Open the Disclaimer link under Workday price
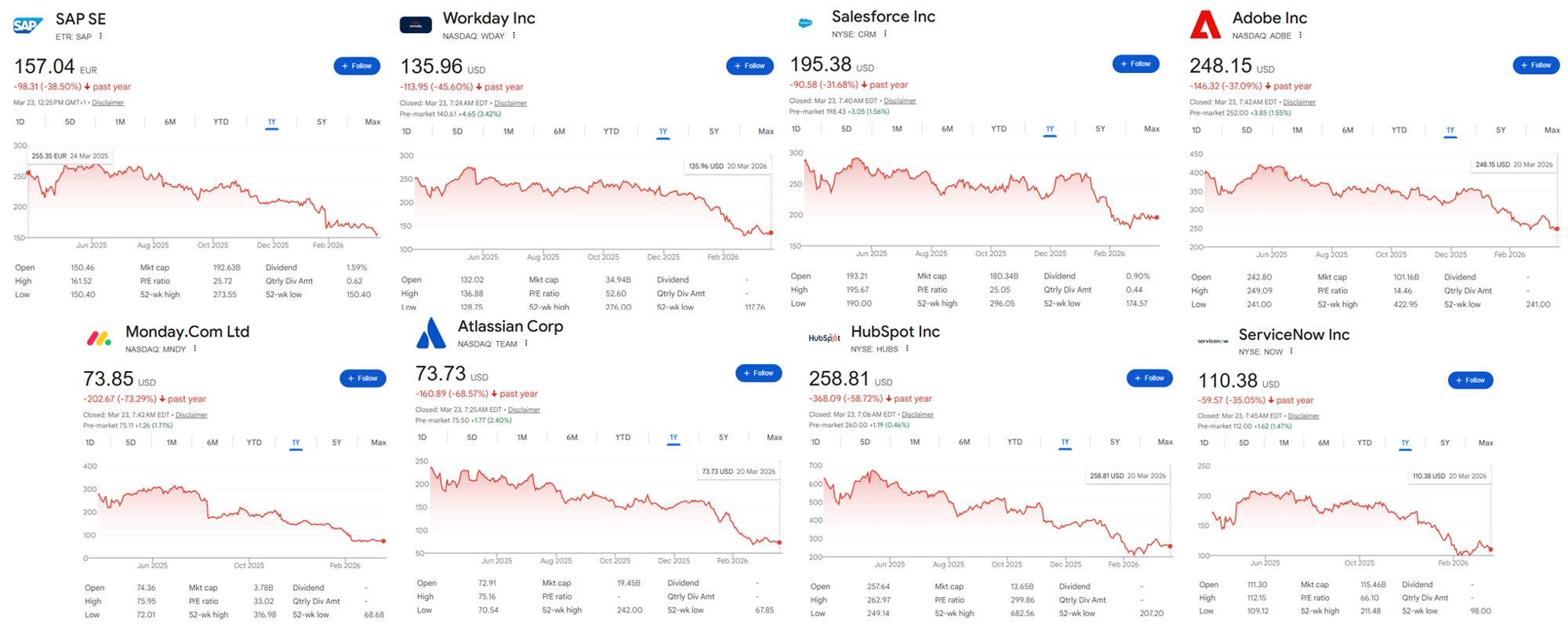1568x630 pixels. coord(510,102)
